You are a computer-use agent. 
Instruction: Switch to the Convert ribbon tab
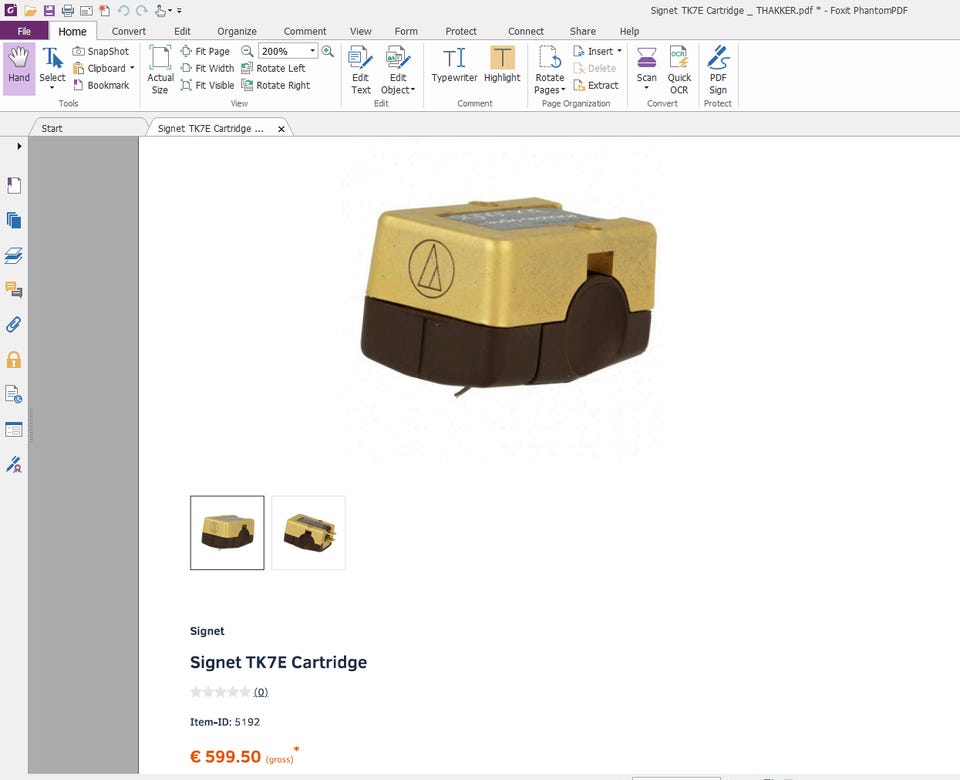click(x=128, y=31)
